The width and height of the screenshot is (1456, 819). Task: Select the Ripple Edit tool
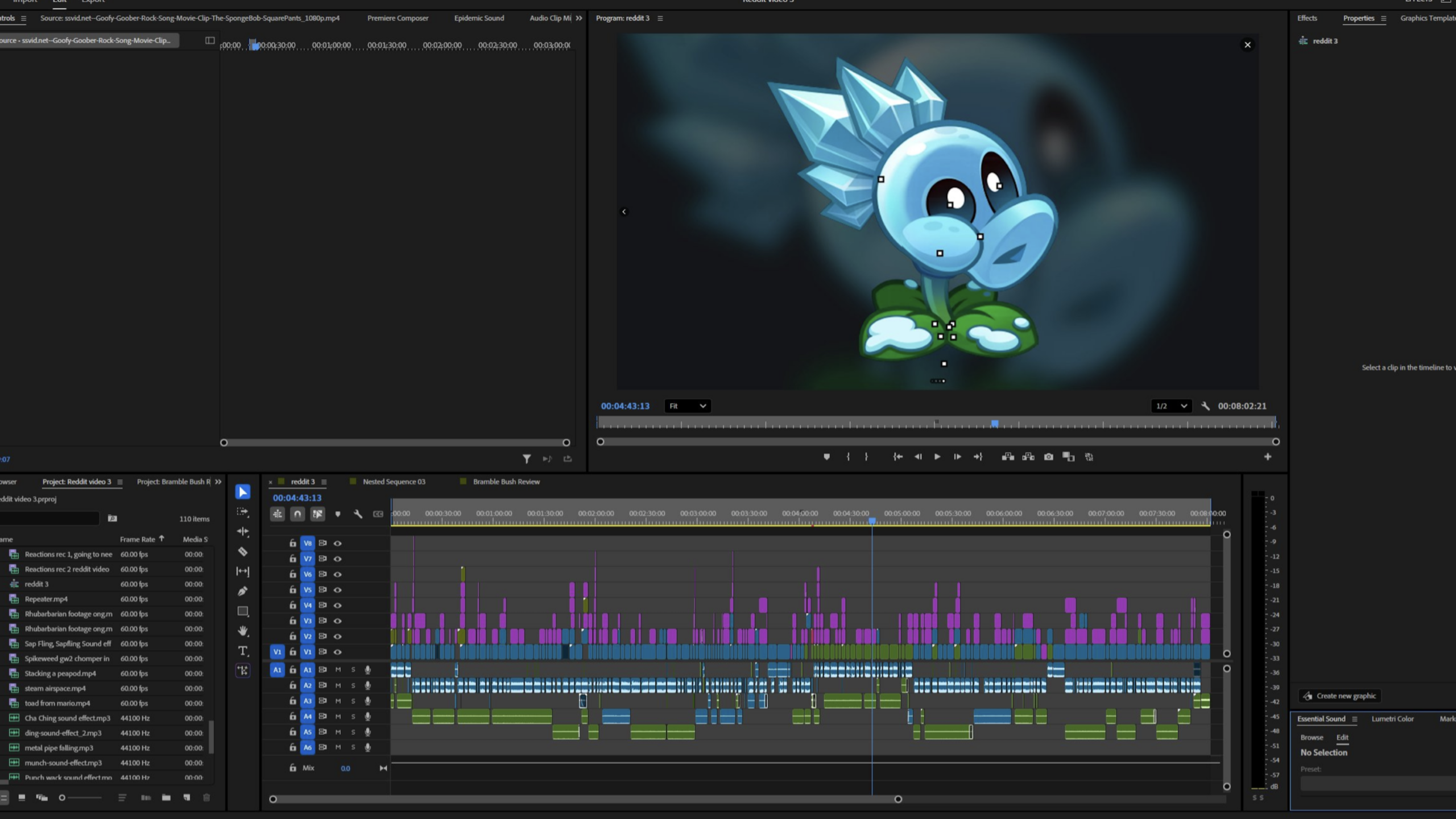pyautogui.click(x=243, y=532)
